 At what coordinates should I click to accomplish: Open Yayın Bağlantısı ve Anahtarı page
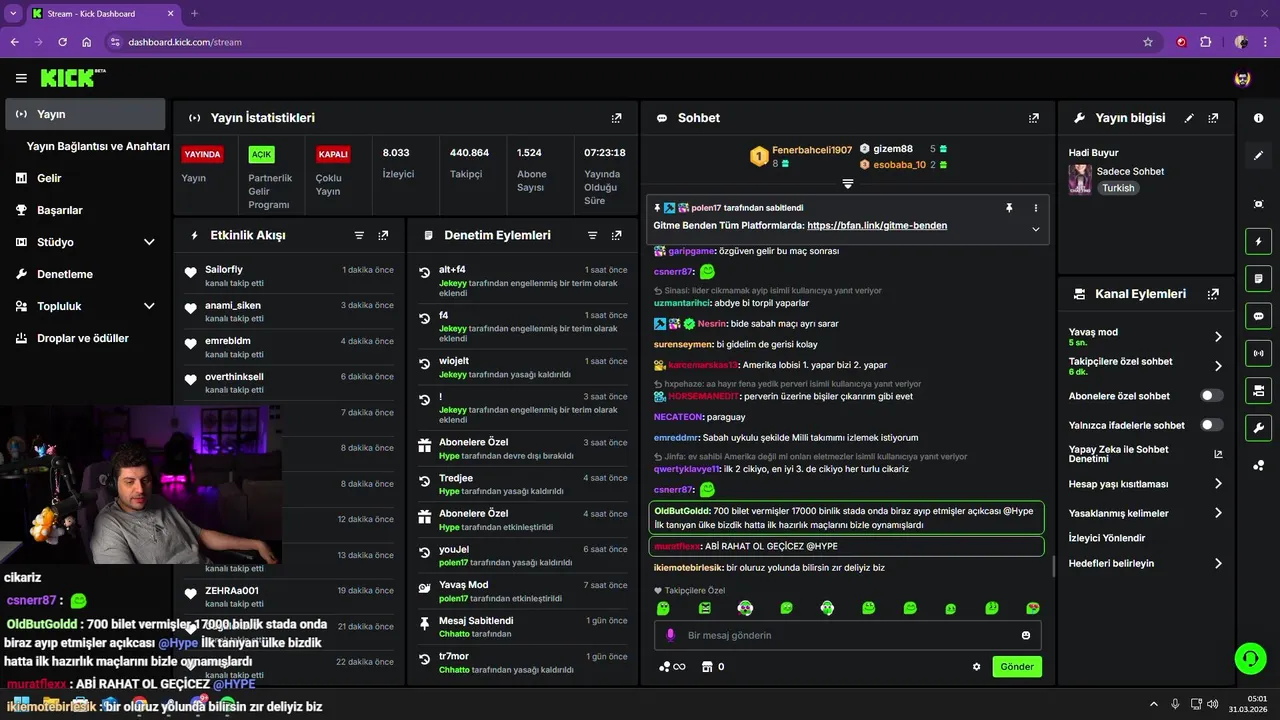98,146
